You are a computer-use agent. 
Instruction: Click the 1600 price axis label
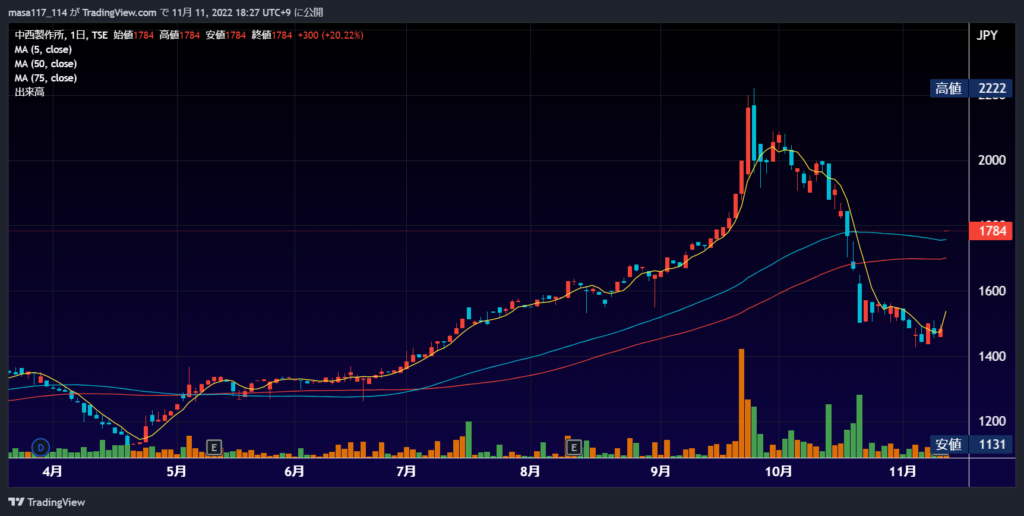pos(991,291)
